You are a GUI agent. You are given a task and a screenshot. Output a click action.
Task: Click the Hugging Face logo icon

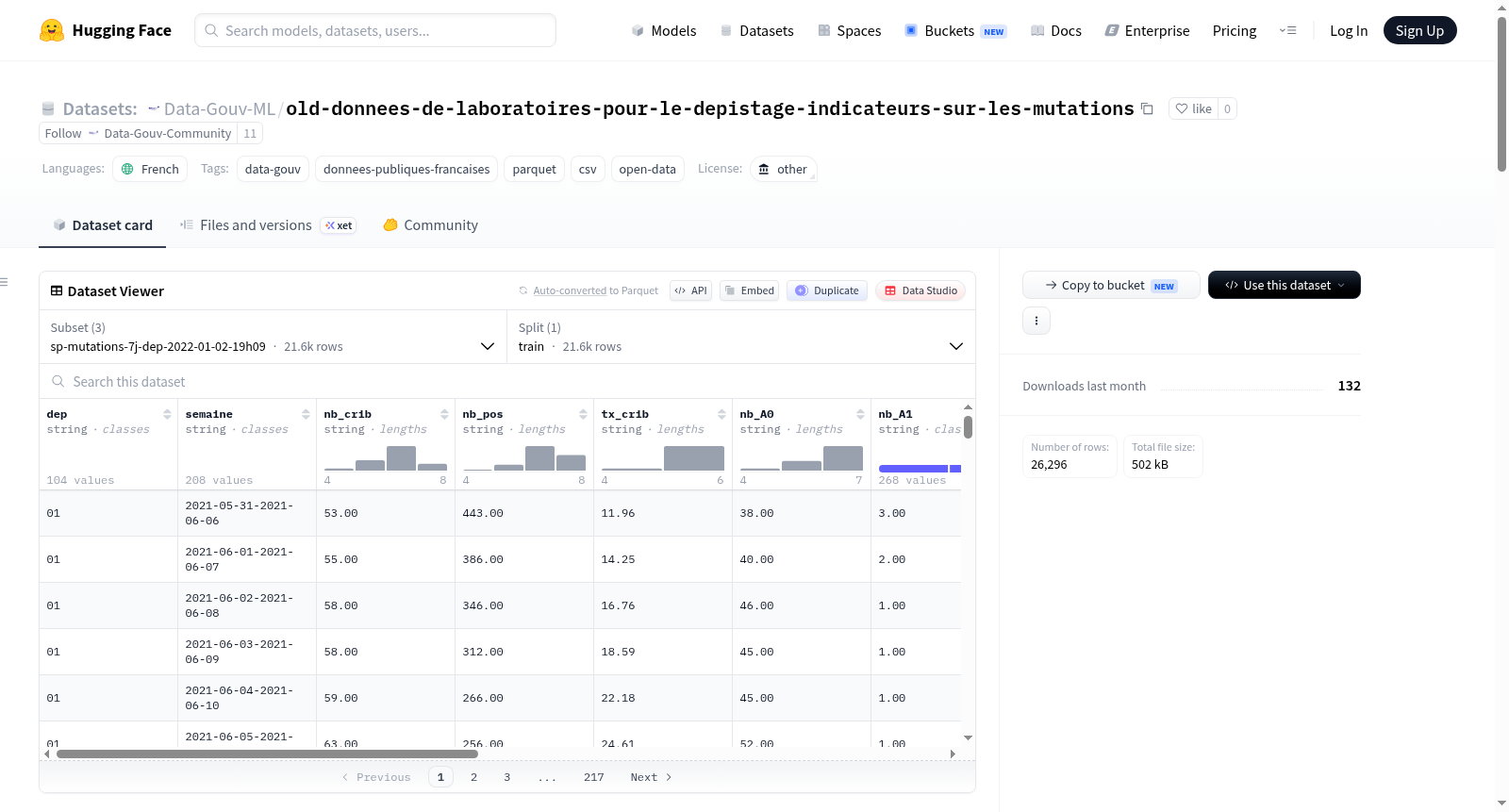coord(52,30)
